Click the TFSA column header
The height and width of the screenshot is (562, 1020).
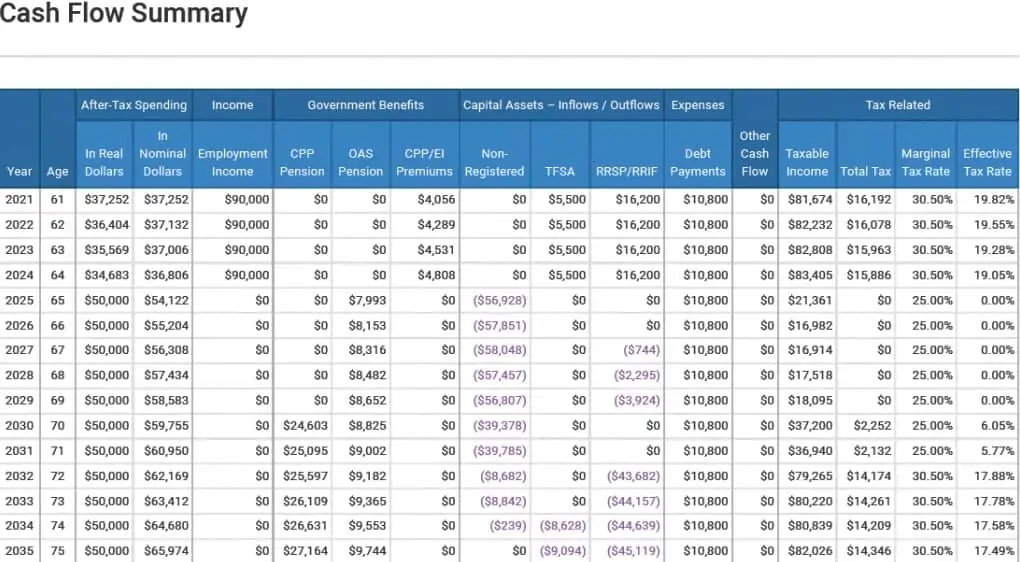[x=559, y=171]
